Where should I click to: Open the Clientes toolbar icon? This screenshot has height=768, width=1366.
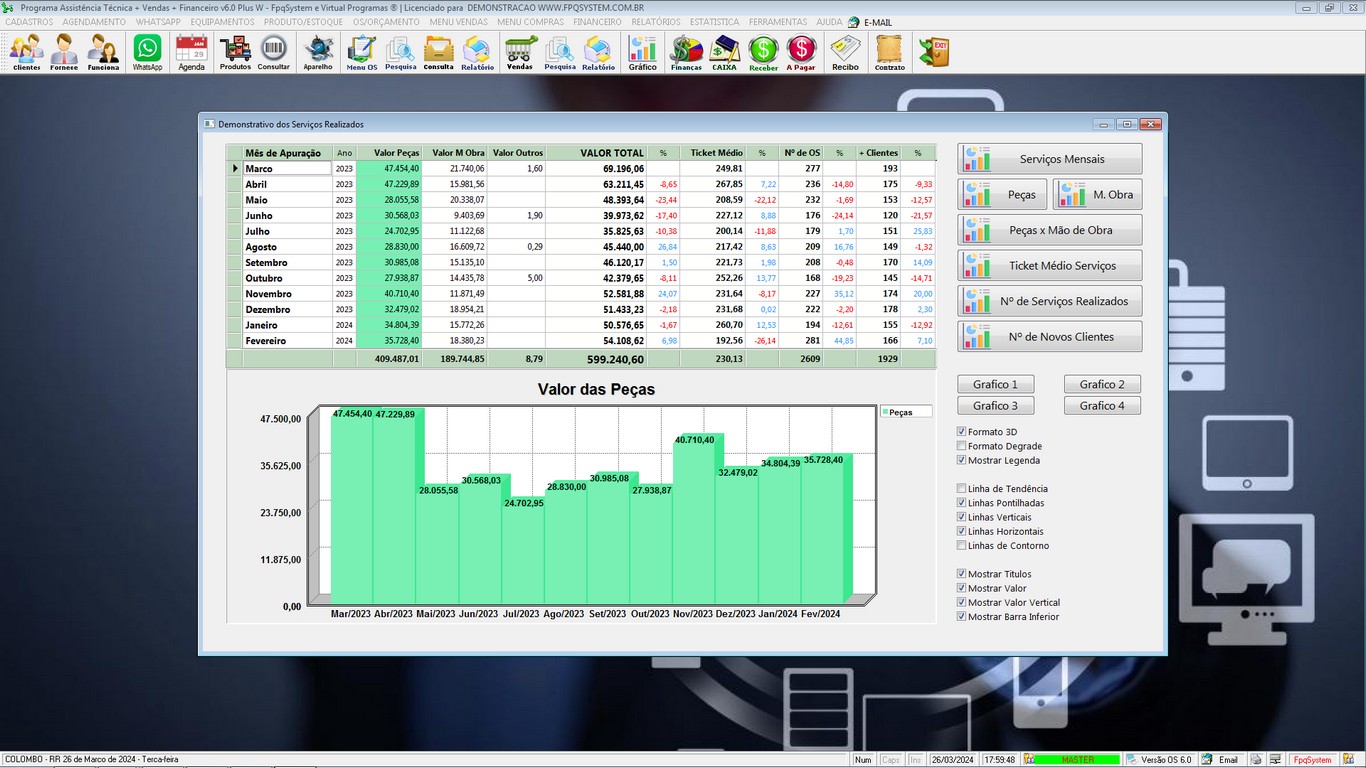pyautogui.click(x=27, y=52)
